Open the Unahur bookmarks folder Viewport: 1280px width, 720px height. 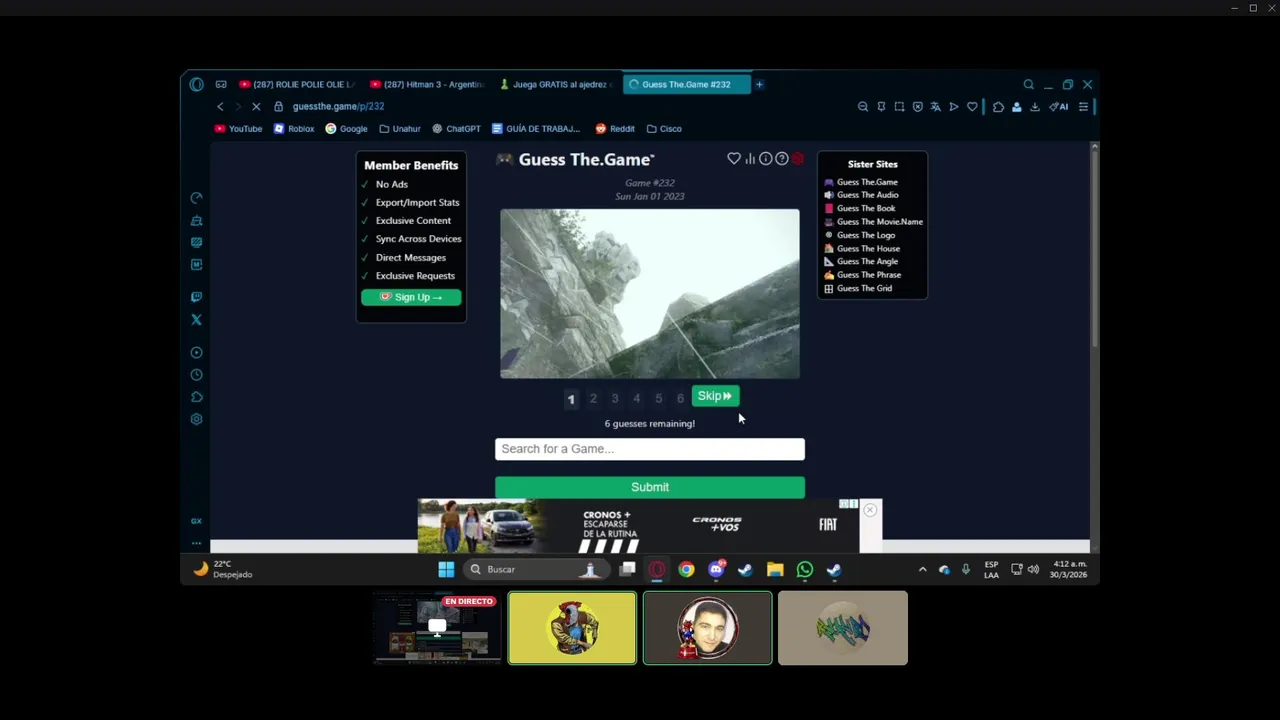tap(400, 129)
